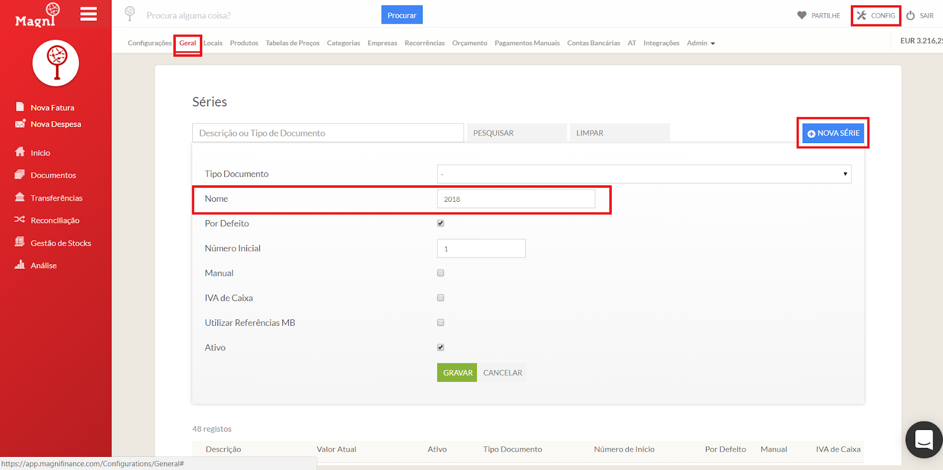The image size is (943, 470).
Task: Open the Orçamento tab
Action: click(x=470, y=43)
